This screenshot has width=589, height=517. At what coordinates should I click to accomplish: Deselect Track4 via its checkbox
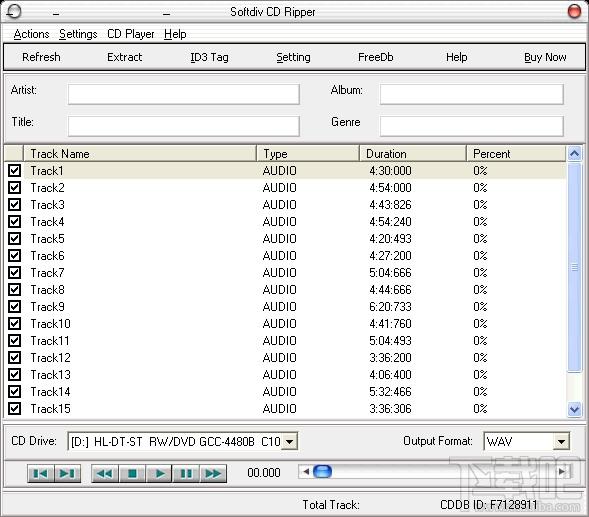(x=14, y=222)
